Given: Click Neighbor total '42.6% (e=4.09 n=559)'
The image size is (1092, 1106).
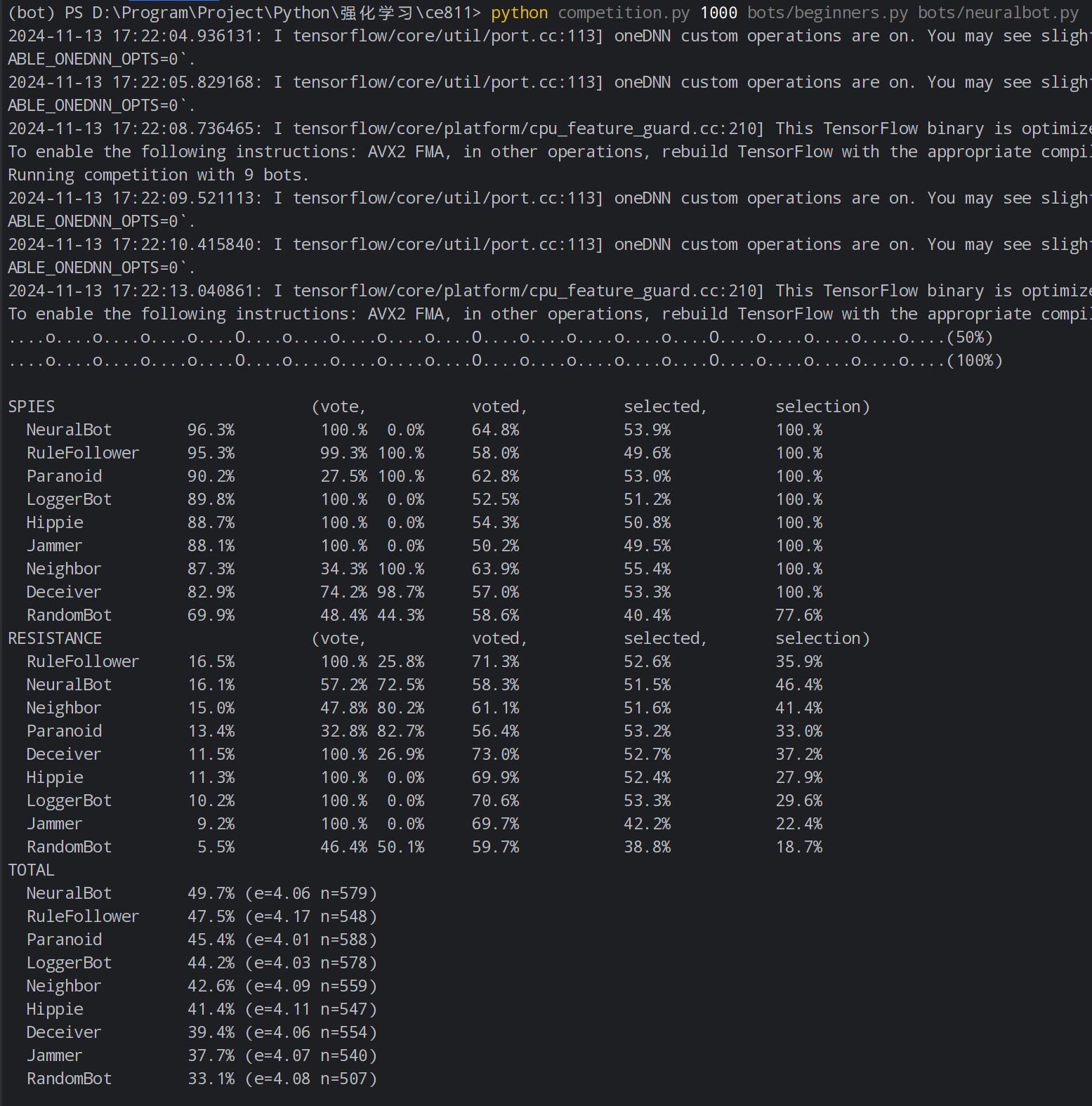Looking at the screenshot, I should (x=282, y=986).
